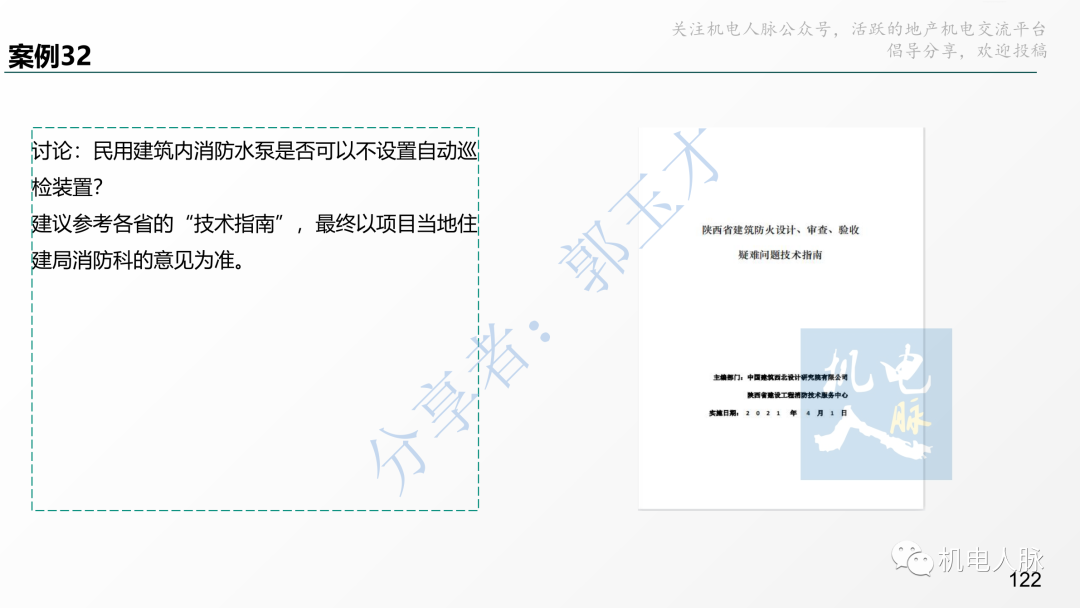The width and height of the screenshot is (1080, 608).
Task: Click document title 陕西省建筑防火设计、审查、验收
Action: (x=780, y=230)
